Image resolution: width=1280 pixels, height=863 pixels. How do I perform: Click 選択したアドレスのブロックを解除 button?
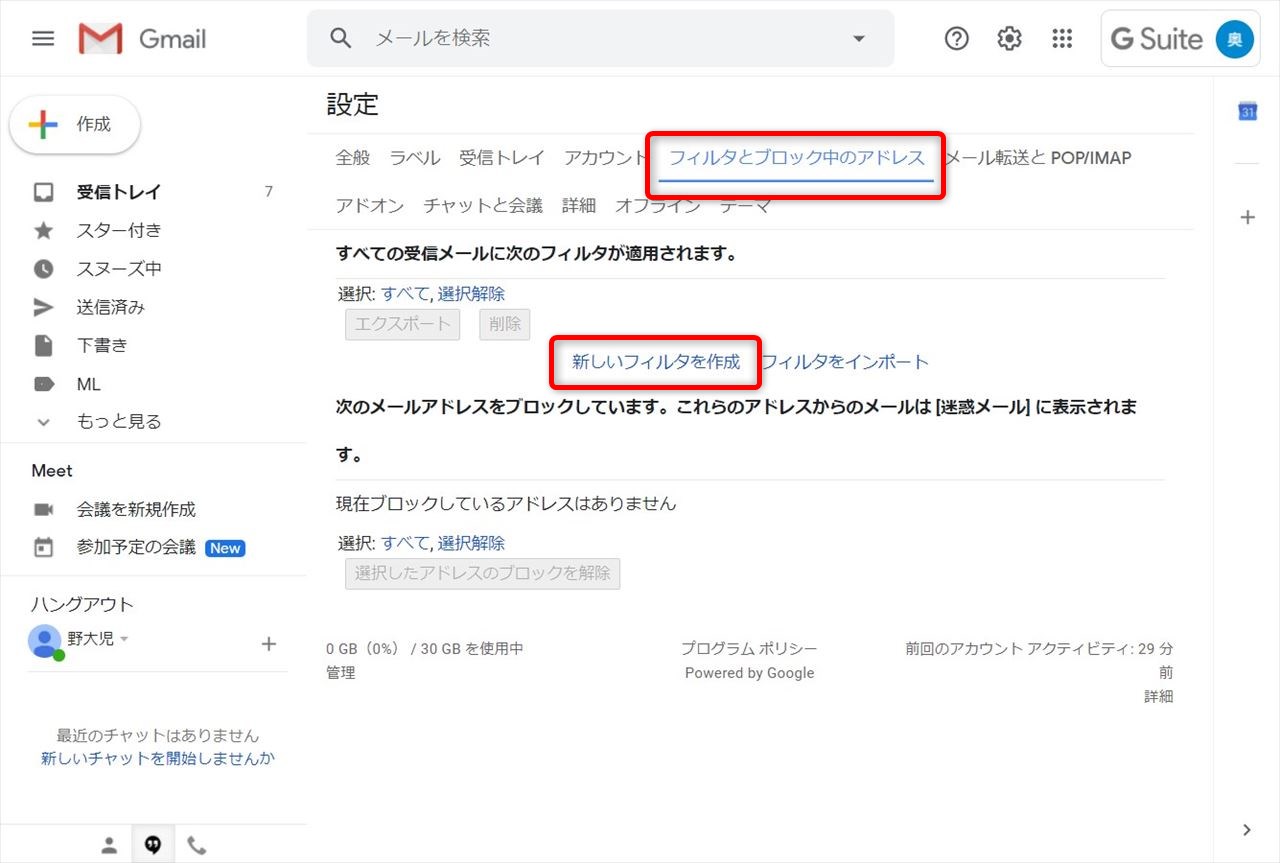483,573
